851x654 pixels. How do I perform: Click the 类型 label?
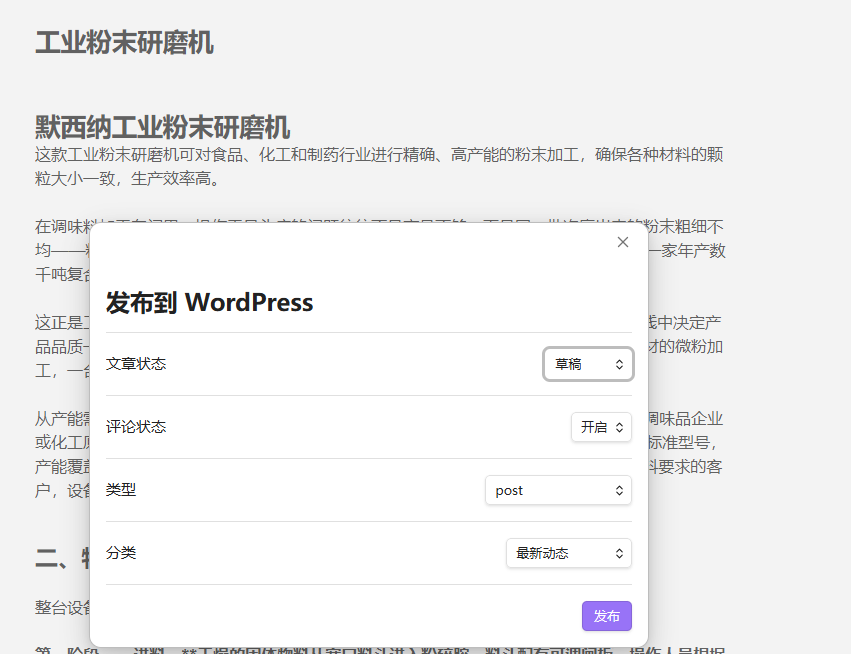pyautogui.click(x=120, y=490)
